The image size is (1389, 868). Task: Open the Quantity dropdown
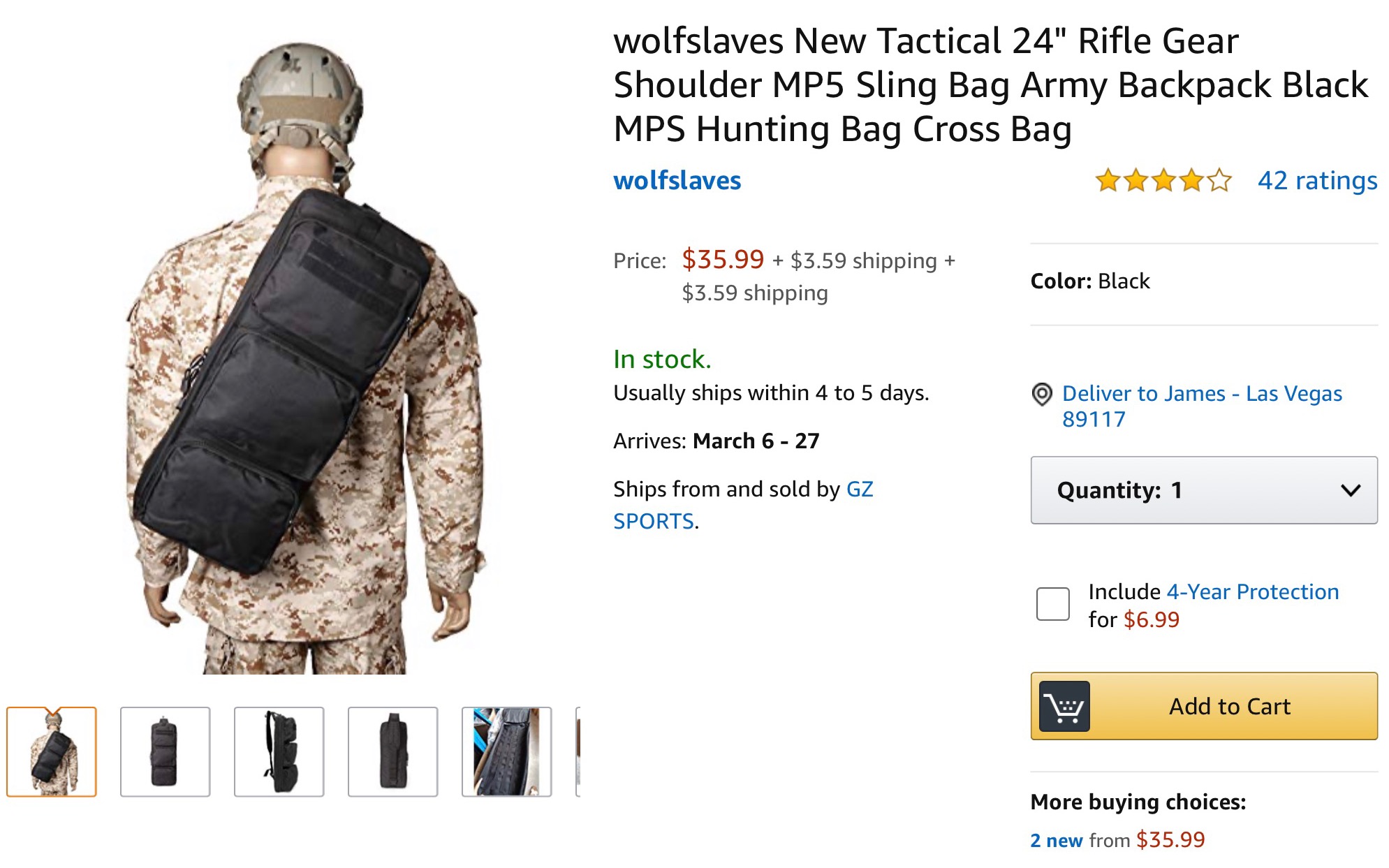[x=1203, y=490]
